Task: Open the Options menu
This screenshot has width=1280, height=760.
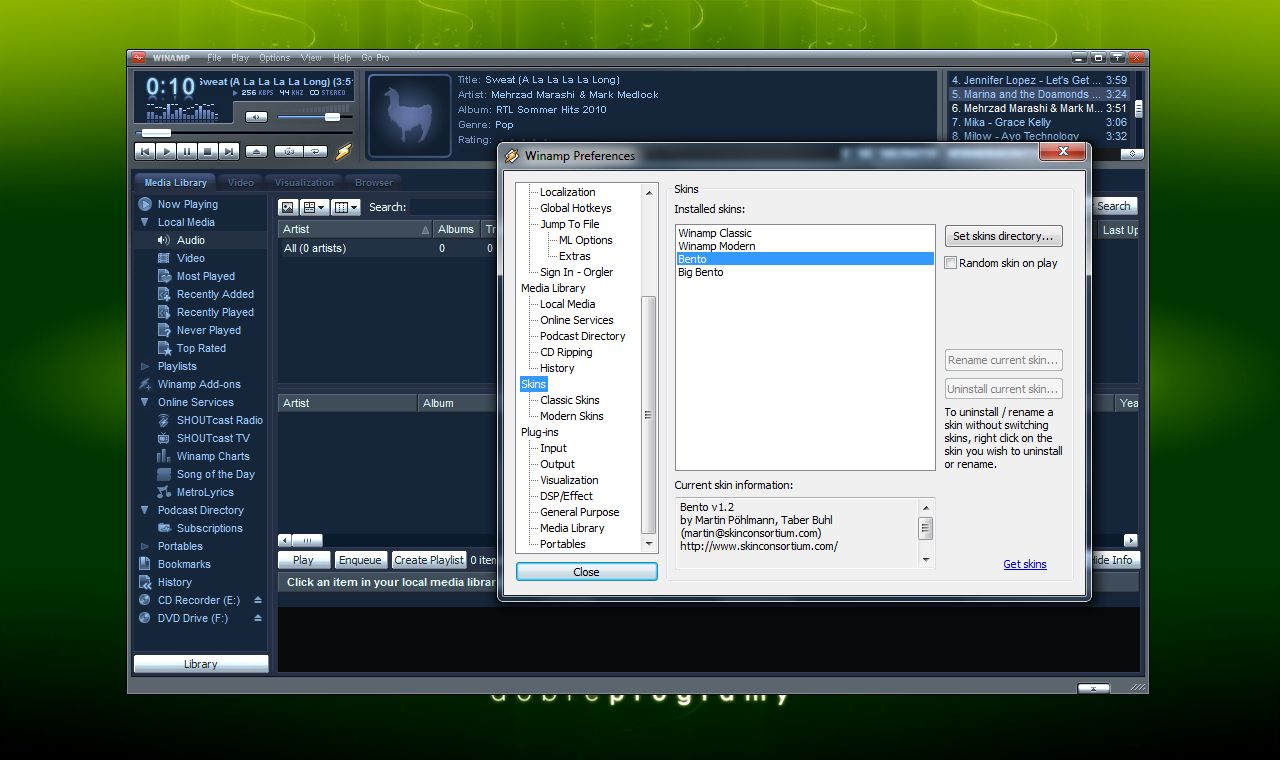Action: (x=275, y=58)
